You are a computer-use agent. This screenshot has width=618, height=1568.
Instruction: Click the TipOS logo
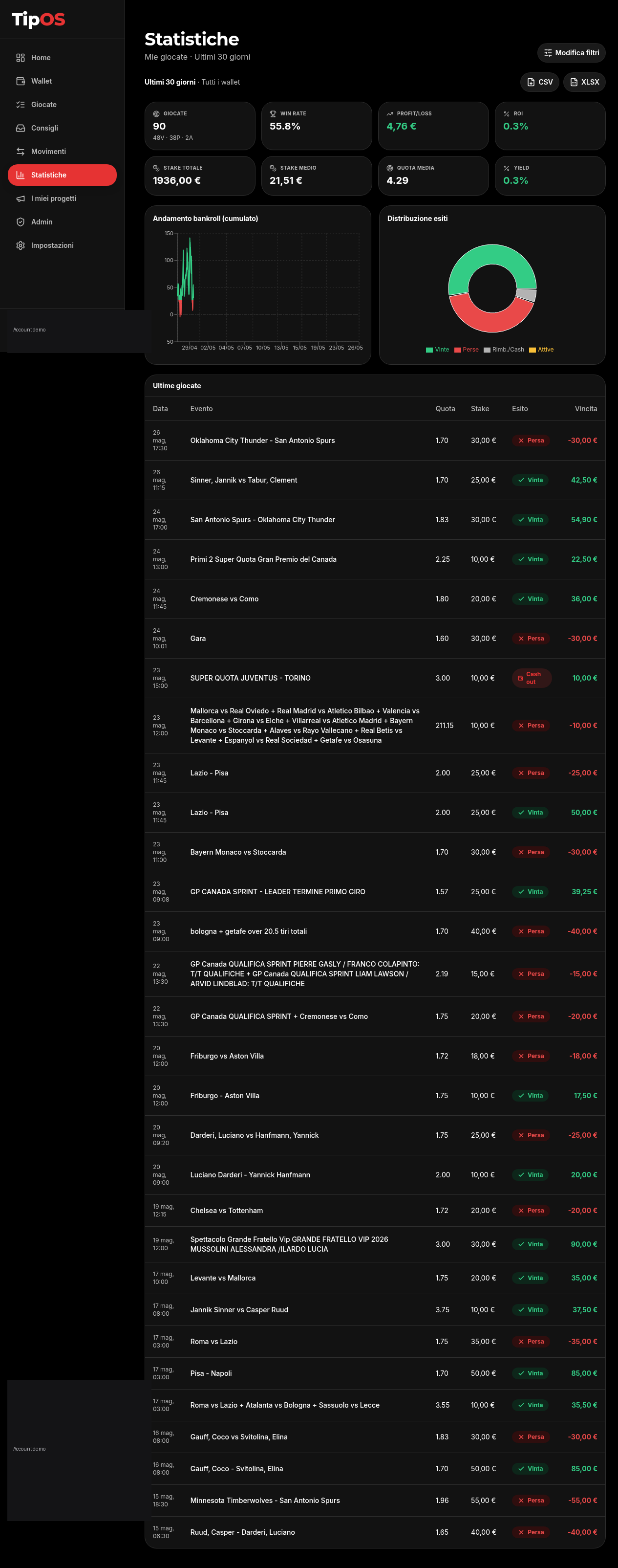pyautogui.click(x=38, y=20)
